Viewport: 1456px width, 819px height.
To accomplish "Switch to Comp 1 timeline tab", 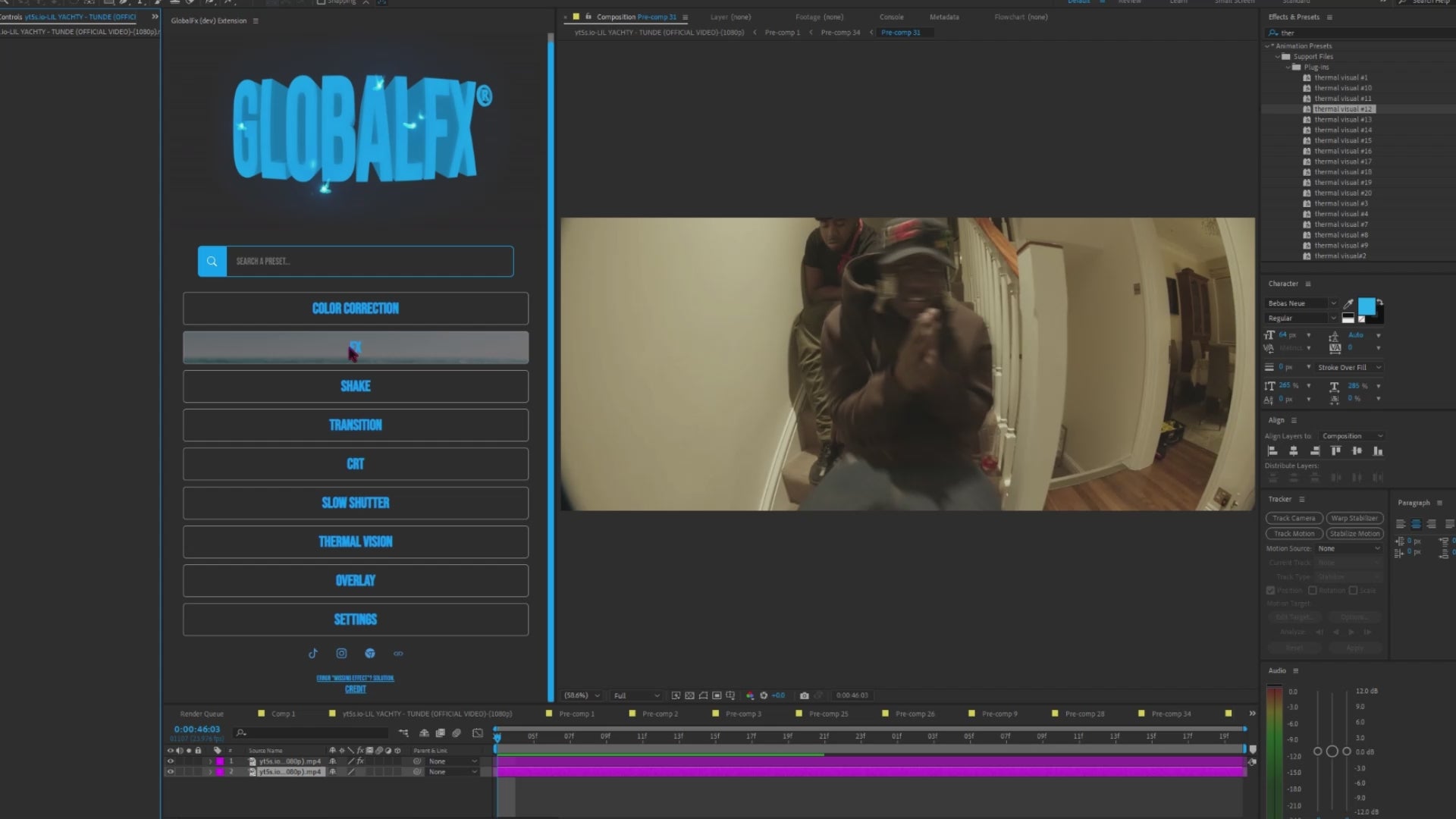I will pos(283,714).
